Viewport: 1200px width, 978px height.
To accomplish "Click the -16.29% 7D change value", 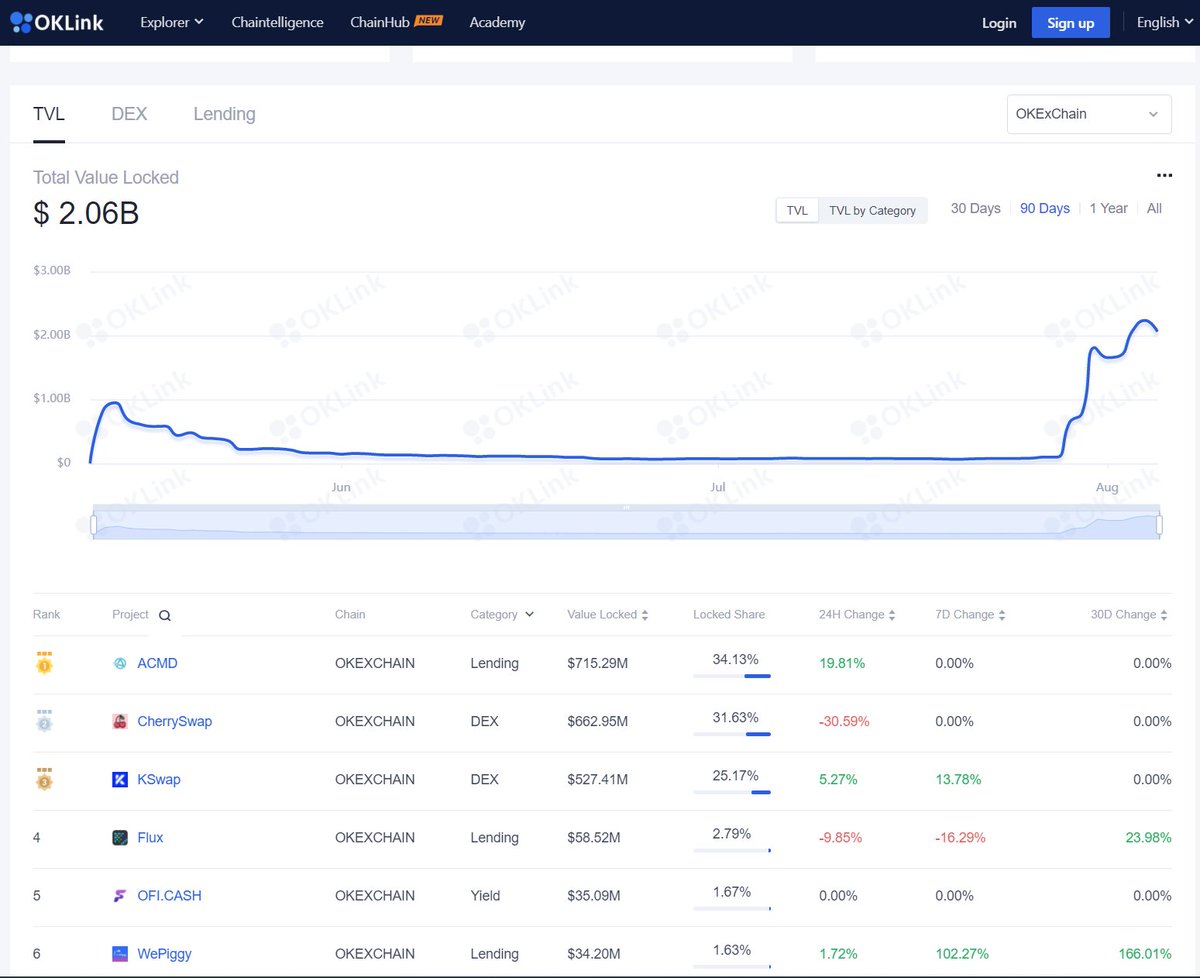I will (x=960, y=837).
